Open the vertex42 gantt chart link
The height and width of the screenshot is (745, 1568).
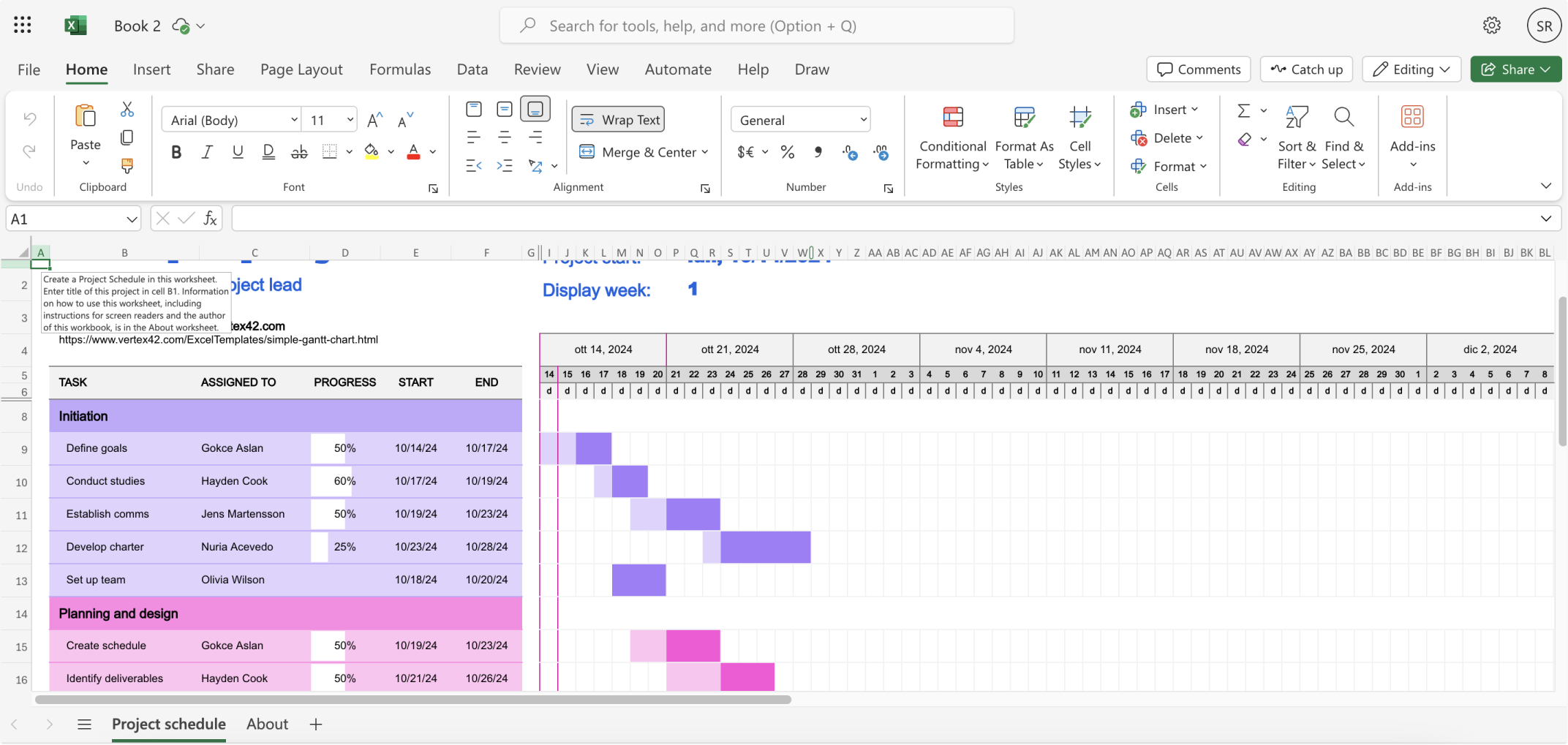[218, 339]
